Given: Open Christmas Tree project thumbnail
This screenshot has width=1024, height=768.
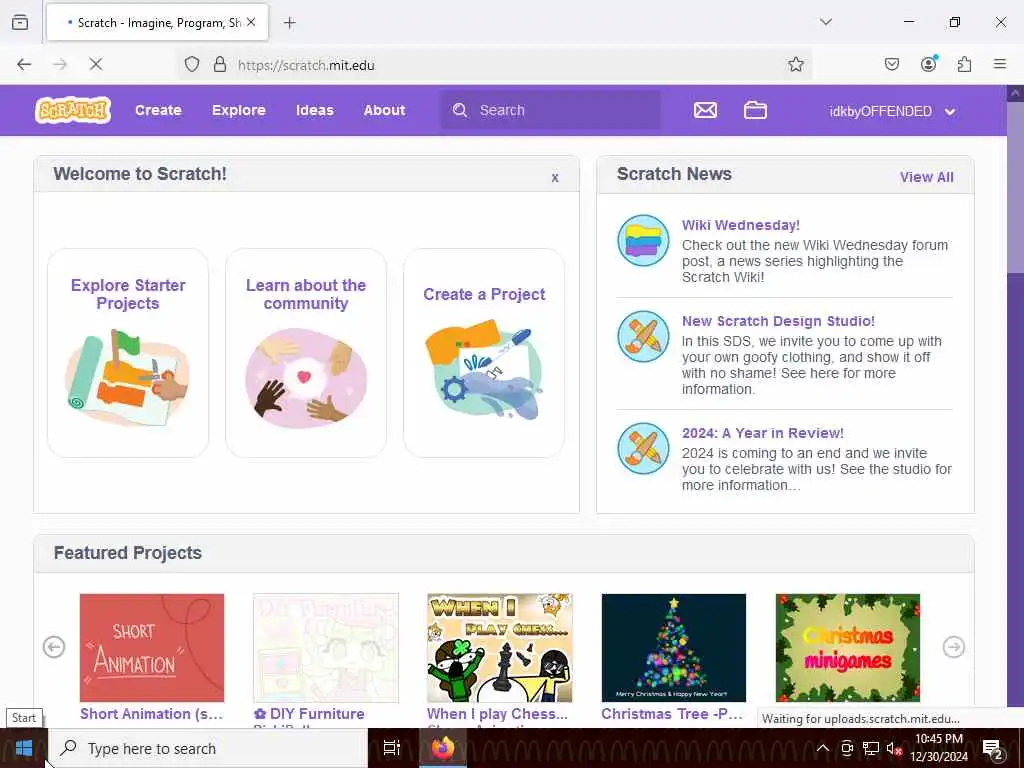Looking at the screenshot, I should click(673, 648).
